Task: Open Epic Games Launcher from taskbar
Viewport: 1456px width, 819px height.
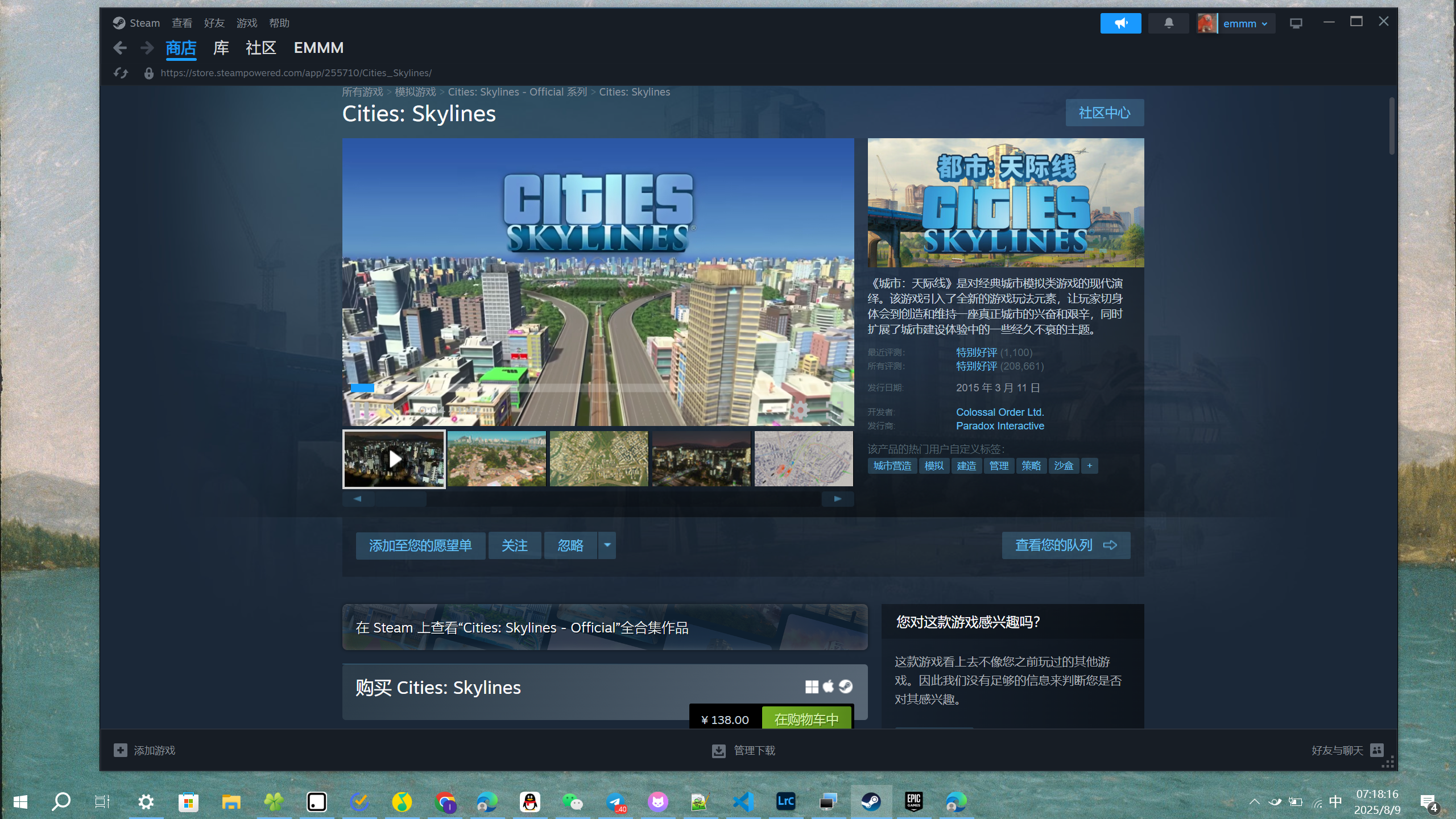Action: [913, 802]
